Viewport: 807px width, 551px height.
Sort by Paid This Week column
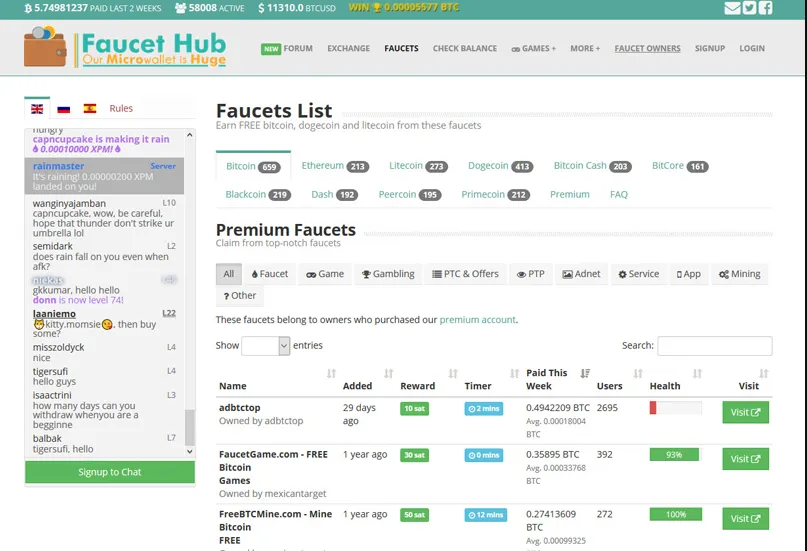[585, 374]
